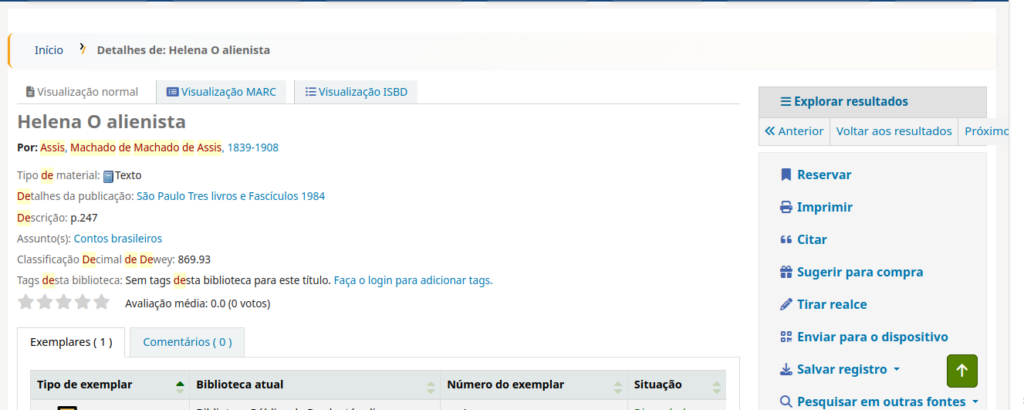Go to Anterior result

point(794,131)
